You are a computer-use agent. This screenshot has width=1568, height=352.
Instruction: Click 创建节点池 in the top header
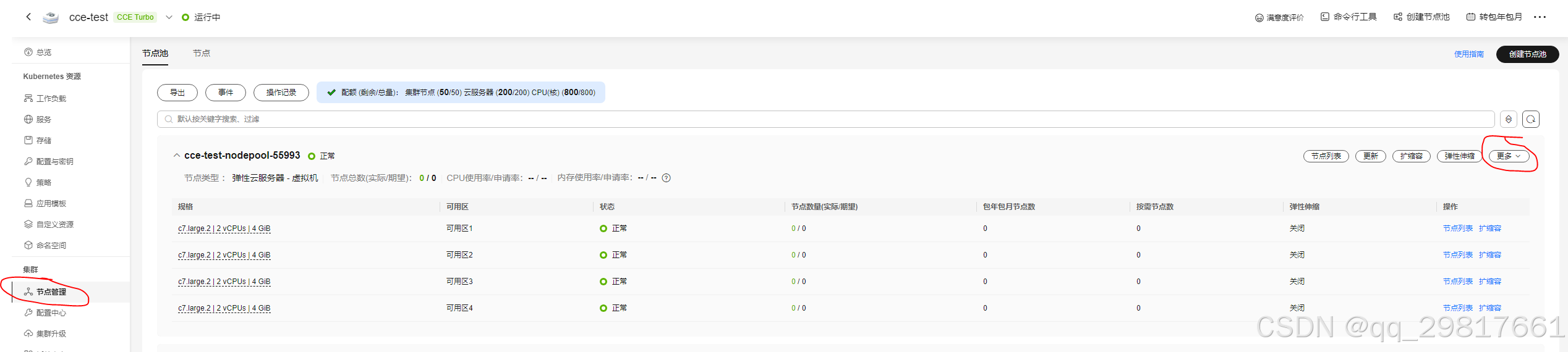[1421, 17]
